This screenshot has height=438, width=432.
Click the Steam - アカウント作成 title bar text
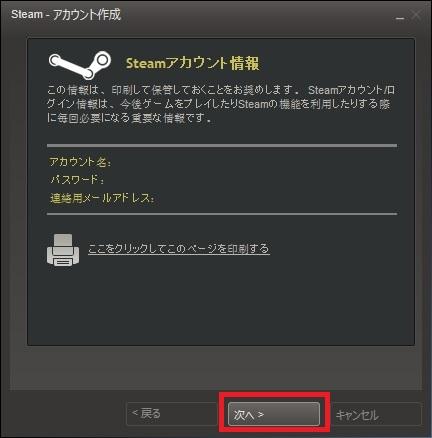[x=66, y=15]
